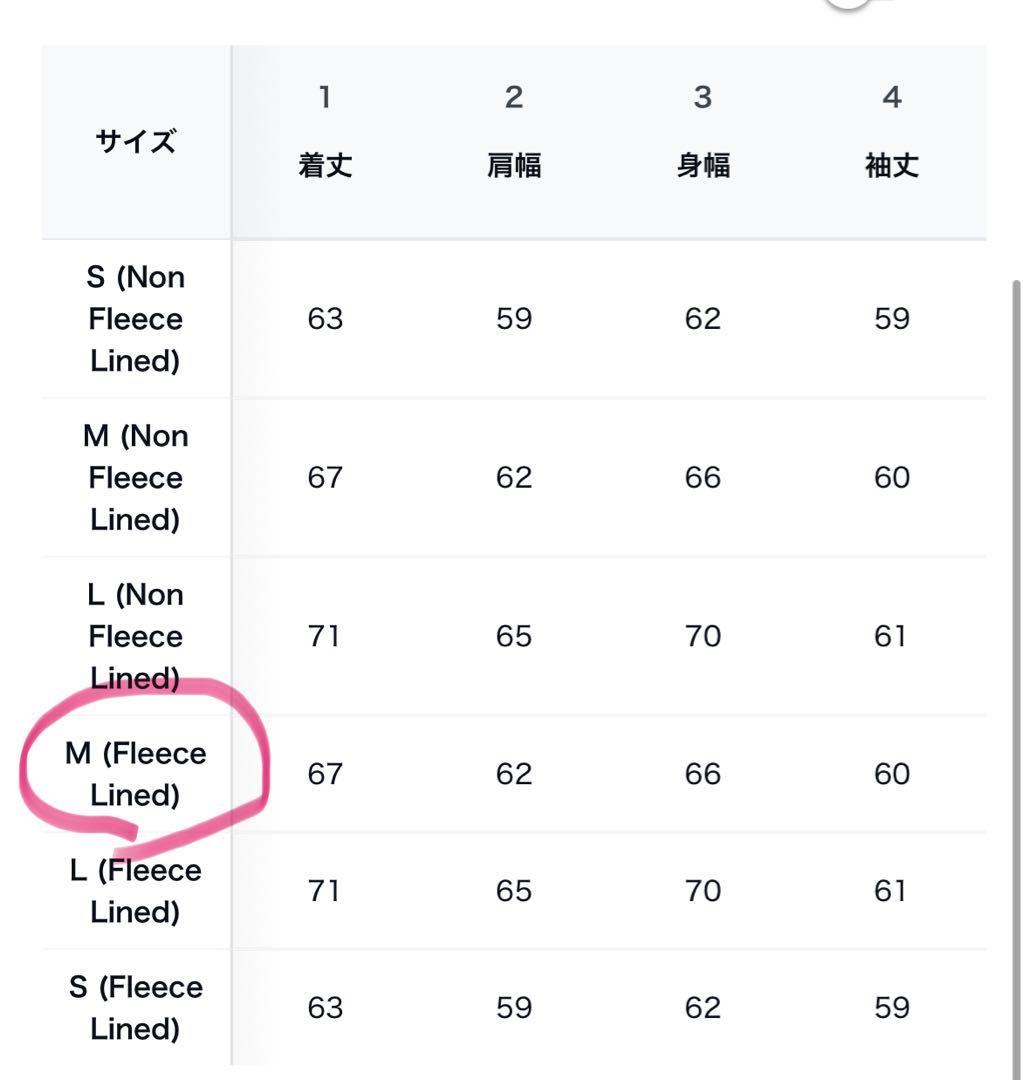Pick the S (Fleece Lined) row label
This screenshot has height=1080, width=1029.
coord(136,1008)
